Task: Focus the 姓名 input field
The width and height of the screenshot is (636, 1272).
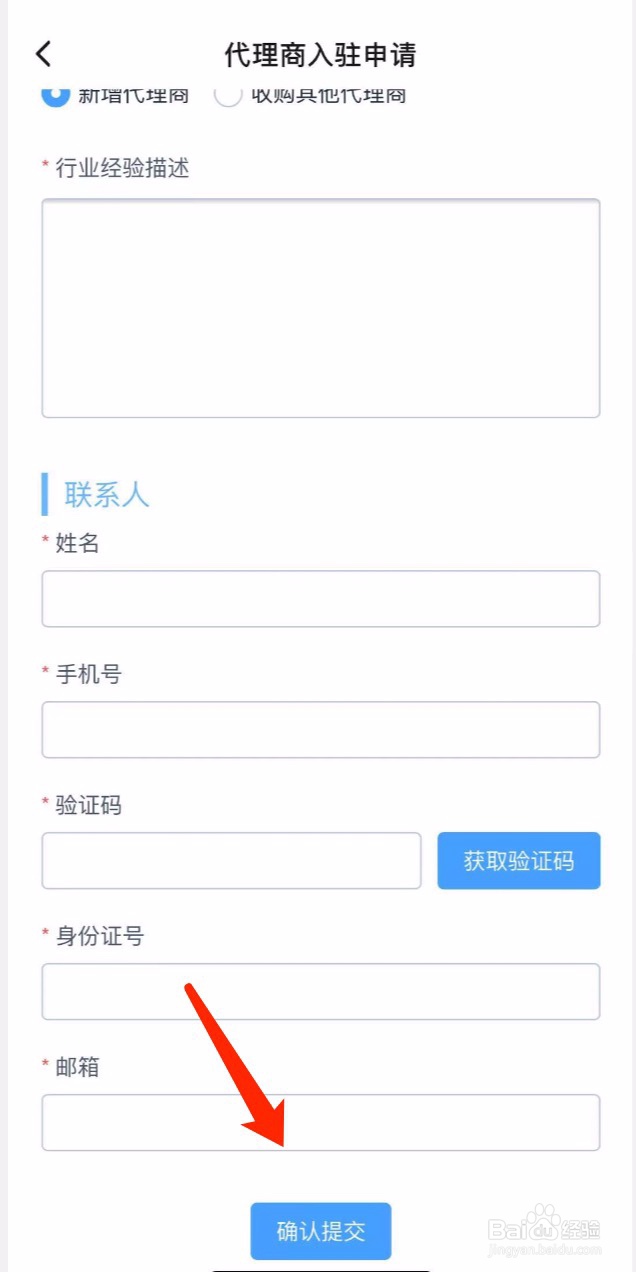Action: click(x=320, y=599)
